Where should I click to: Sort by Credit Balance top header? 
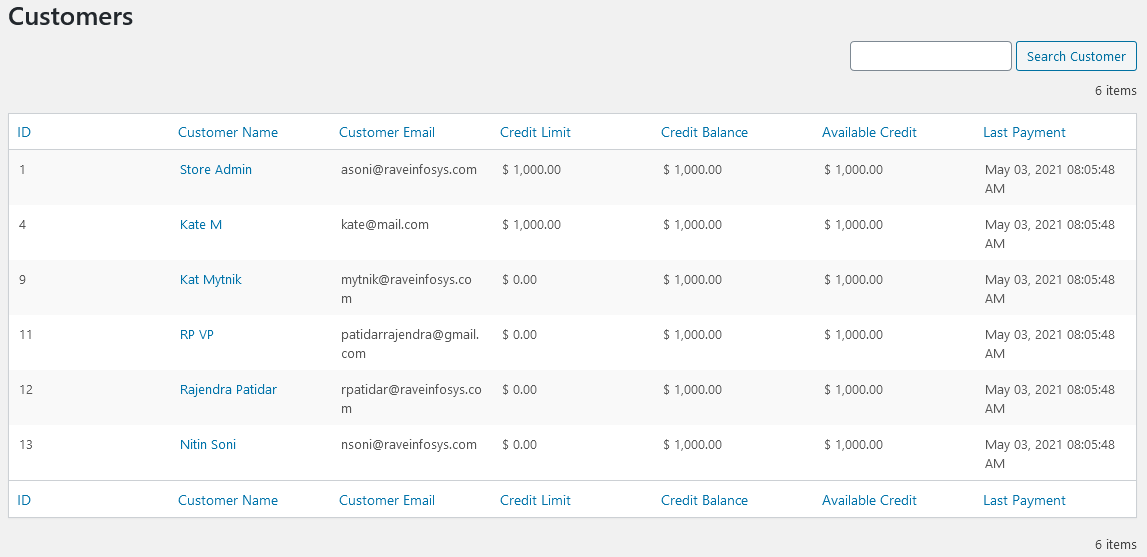point(704,132)
